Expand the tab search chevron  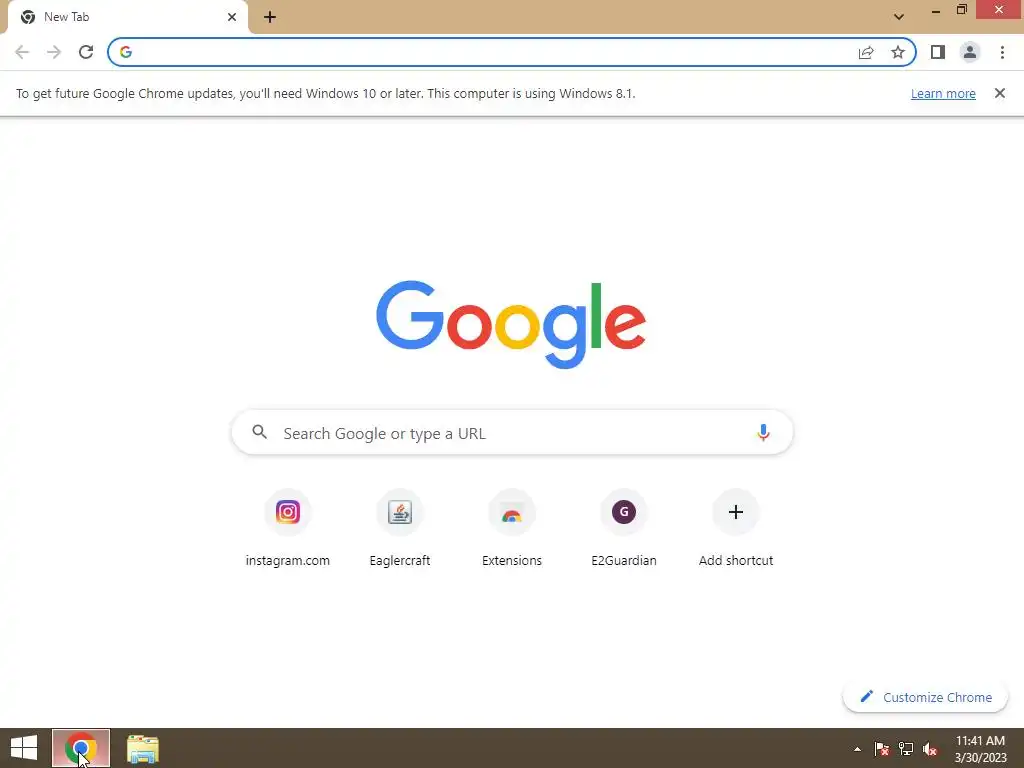pos(899,17)
